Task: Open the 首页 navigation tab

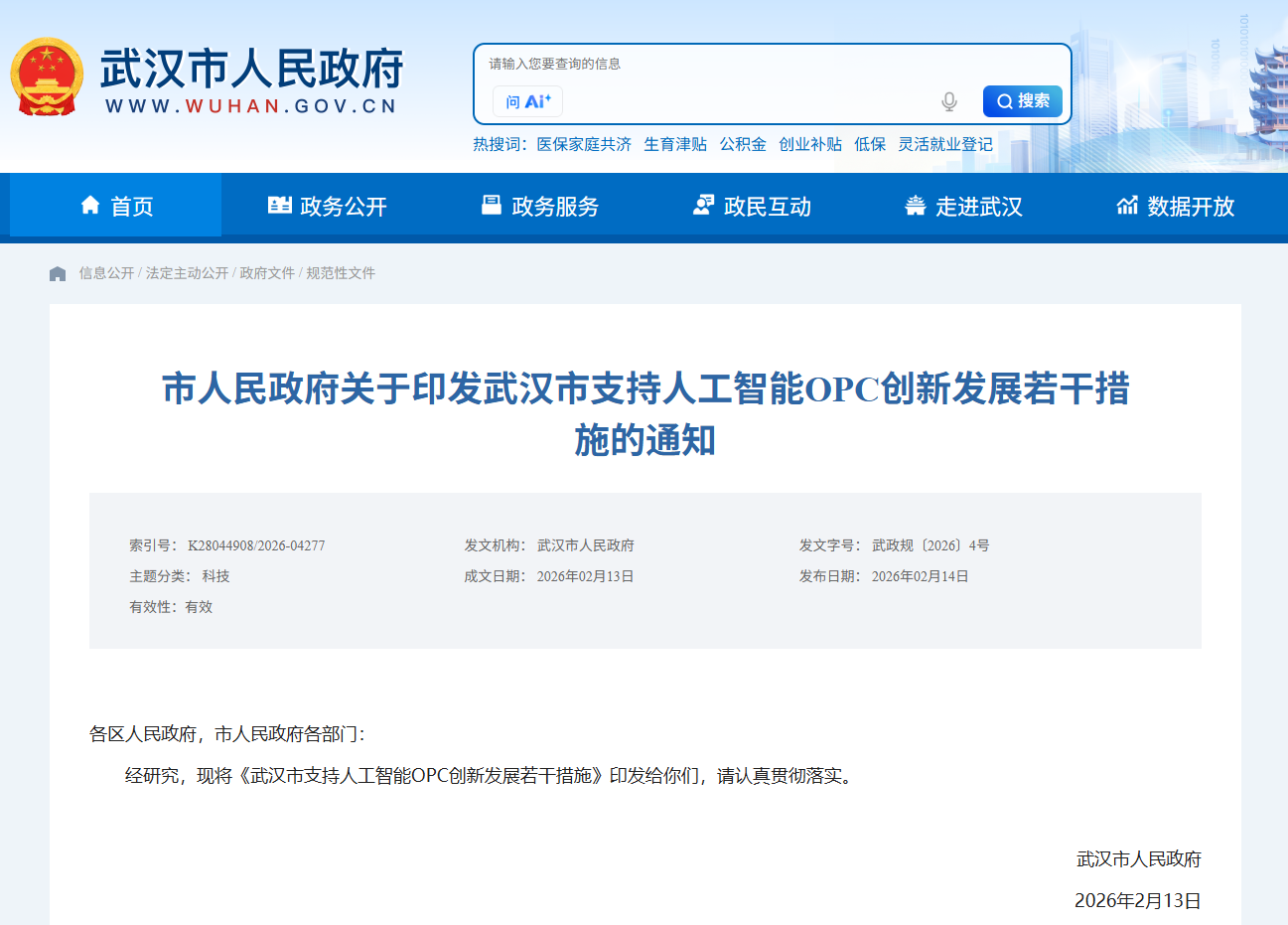Action: pos(116,206)
